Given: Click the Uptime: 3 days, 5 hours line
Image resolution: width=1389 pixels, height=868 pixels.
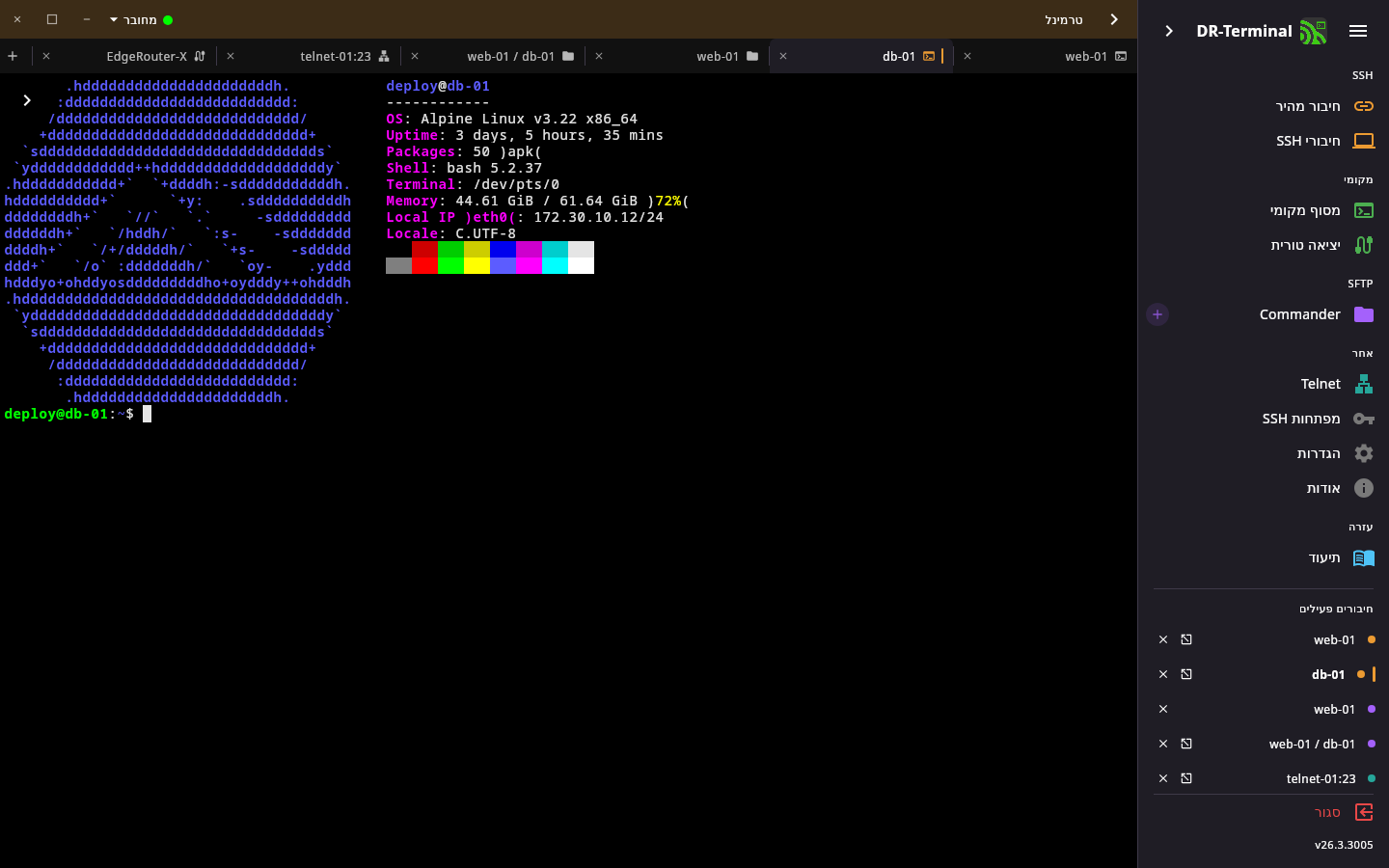Looking at the screenshot, I should (x=525, y=135).
